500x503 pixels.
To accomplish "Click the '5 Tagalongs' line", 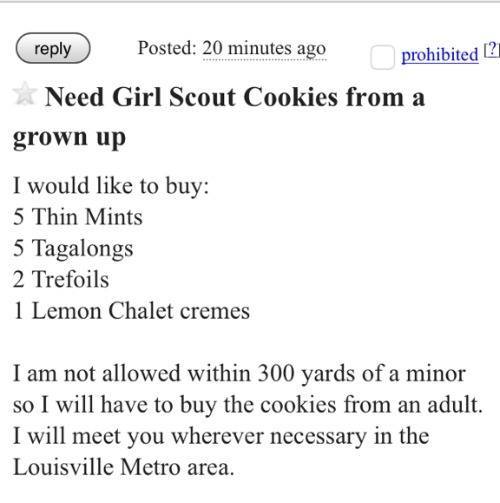I will [x=73, y=249].
